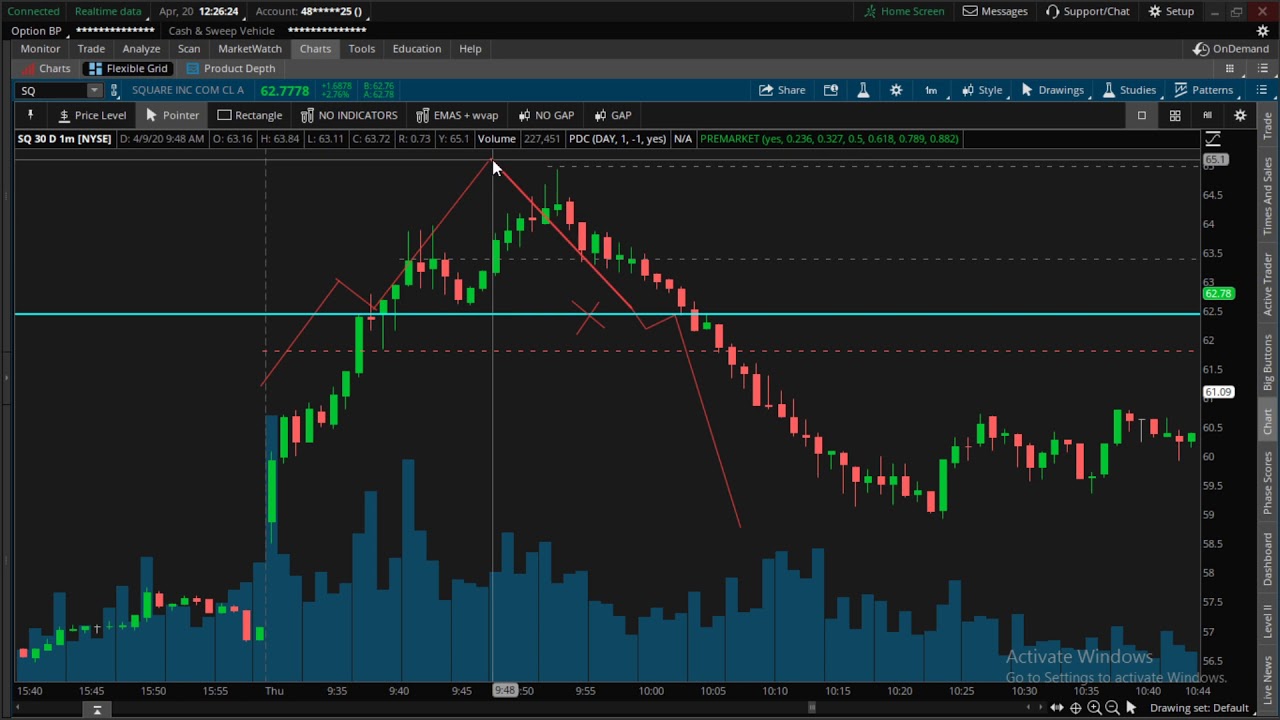Click the PREMARKET study label
The width and height of the screenshot is (1280, 720).
coord(829,139)
